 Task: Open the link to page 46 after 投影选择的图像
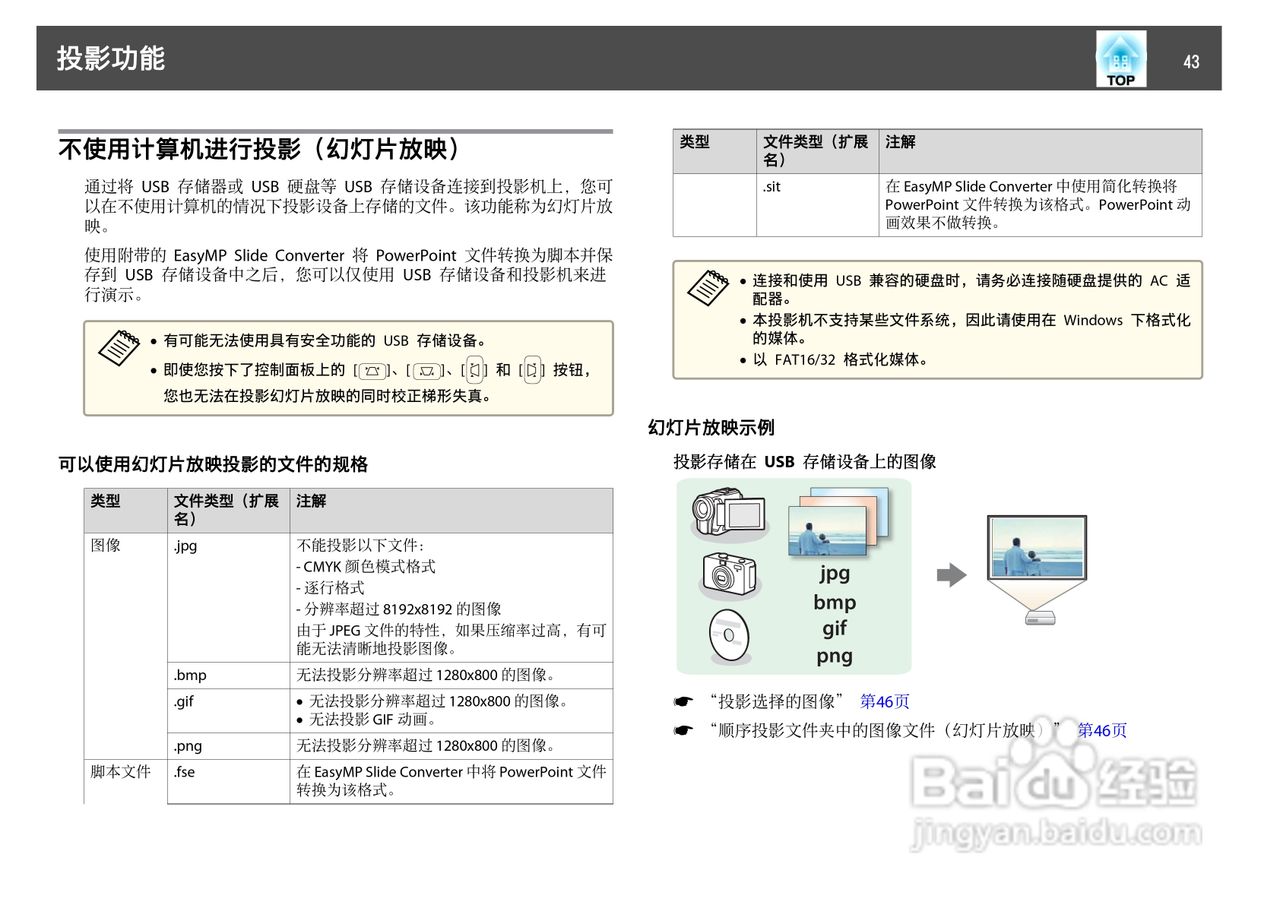click(885, 702)
